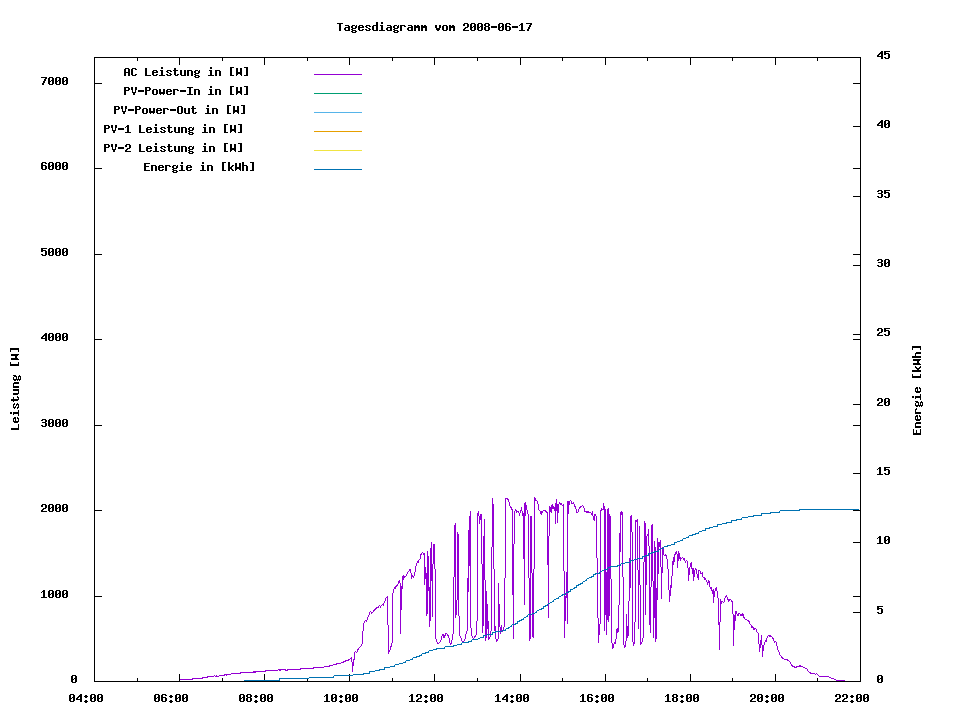The image size is (960, 720).
Task: Select the AC Leistung legend label
Action: point(186,72)
